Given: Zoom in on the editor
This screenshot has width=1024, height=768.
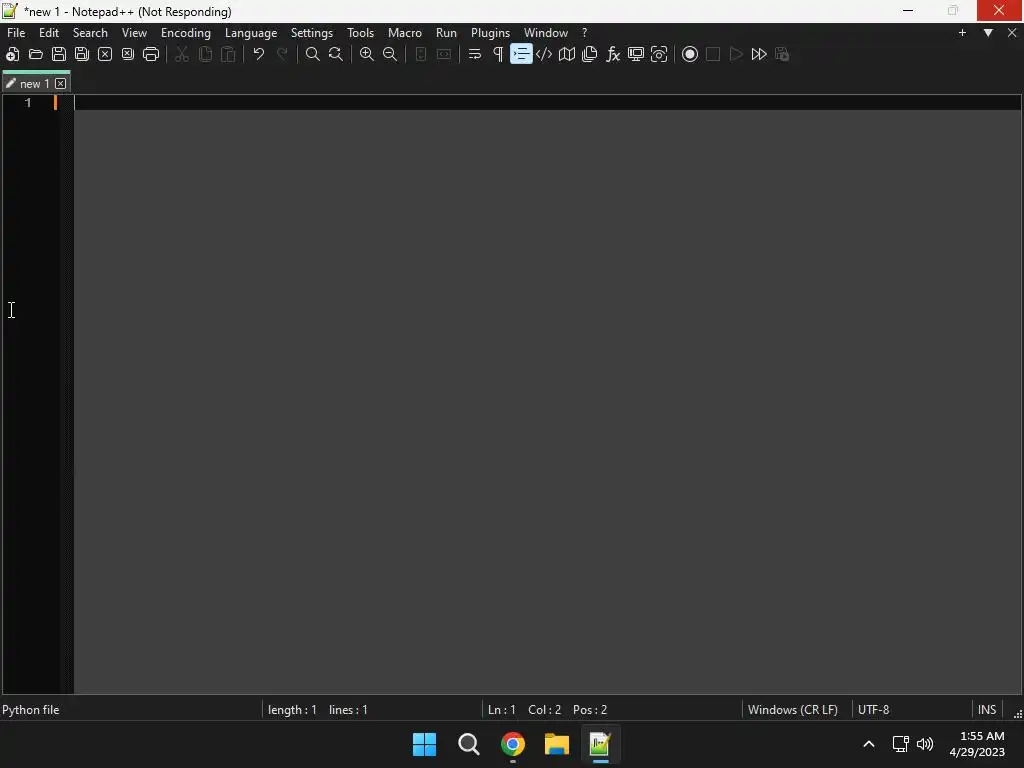Looking at the screenshot, I should 367,54.
